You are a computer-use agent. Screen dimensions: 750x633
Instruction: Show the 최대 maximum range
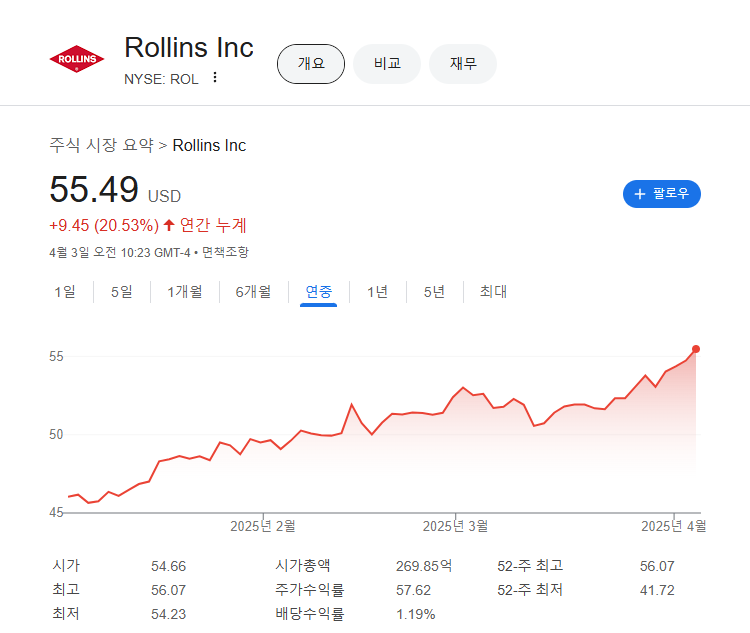pyautogui.click(x=493, y=292)
